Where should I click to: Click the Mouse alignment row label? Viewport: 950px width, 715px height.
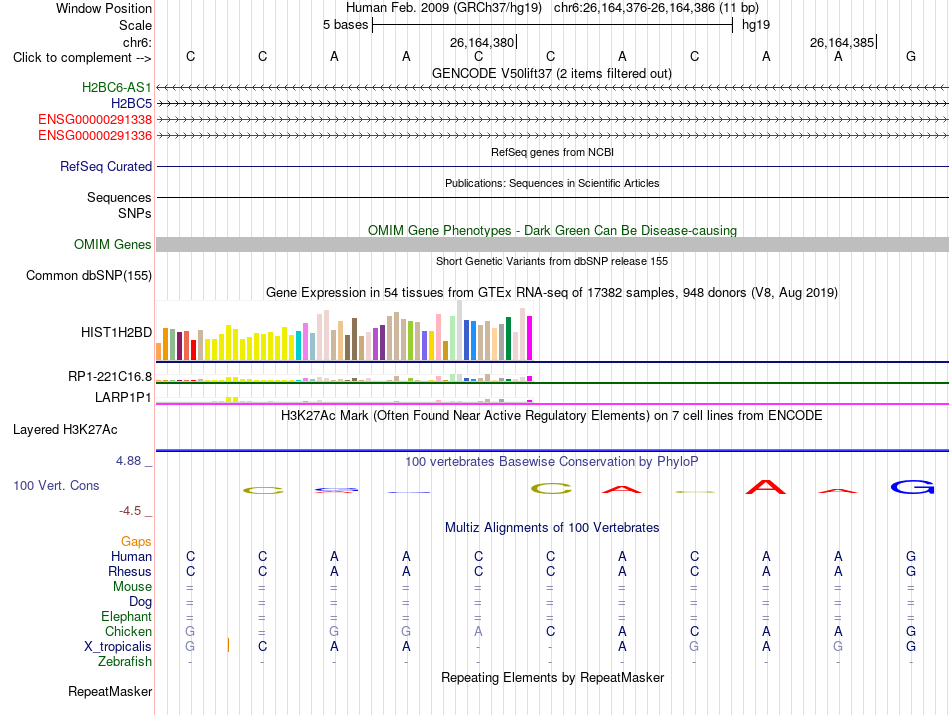pos(132,587)
